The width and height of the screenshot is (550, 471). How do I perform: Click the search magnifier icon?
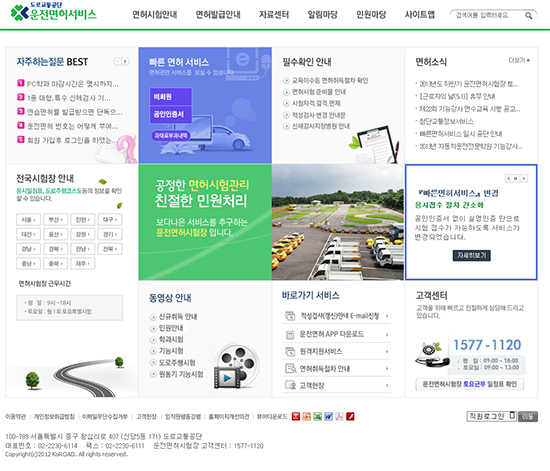(529, 16)
